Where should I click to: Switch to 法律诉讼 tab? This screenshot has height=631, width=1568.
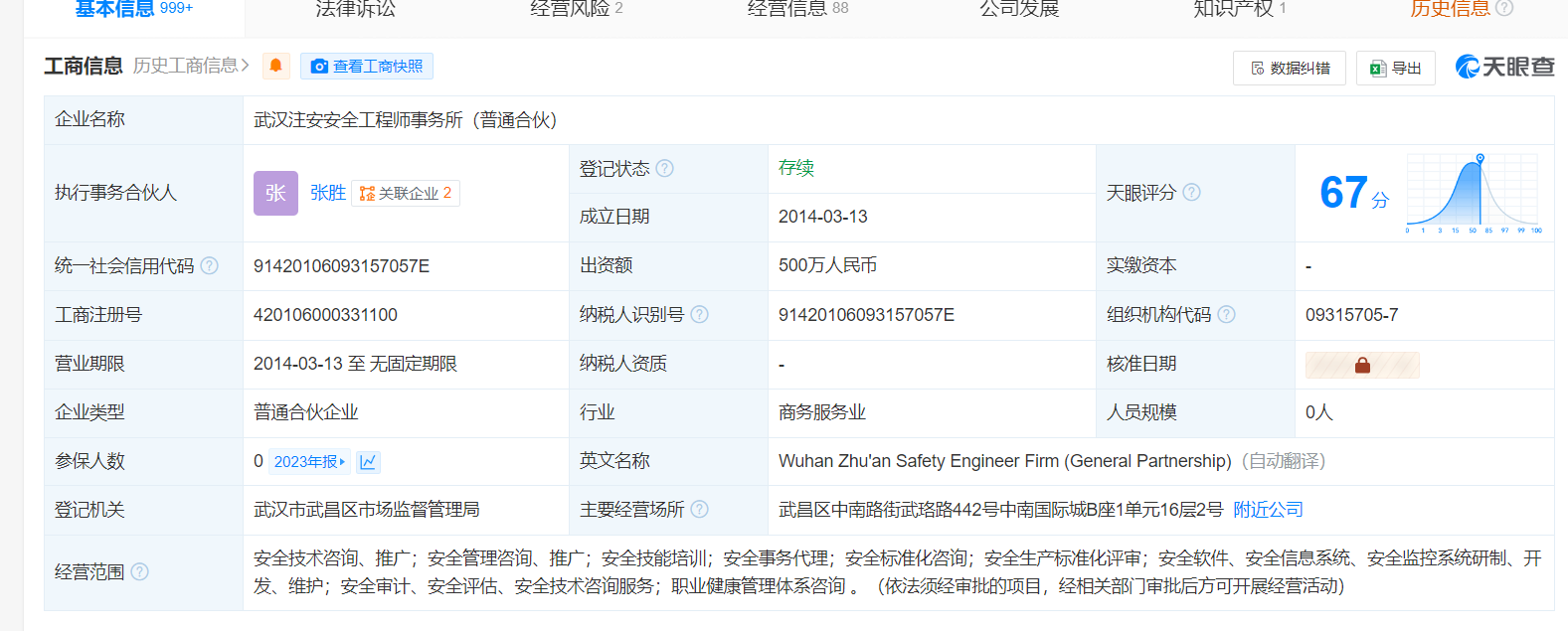(x=355, y=8)
